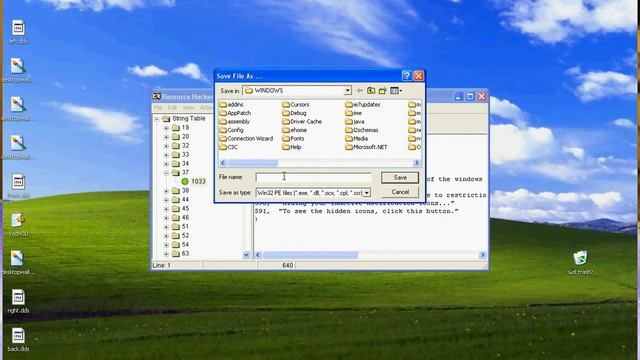
Task: Click the text line starting with 591
Action: (x=356, y=211)
